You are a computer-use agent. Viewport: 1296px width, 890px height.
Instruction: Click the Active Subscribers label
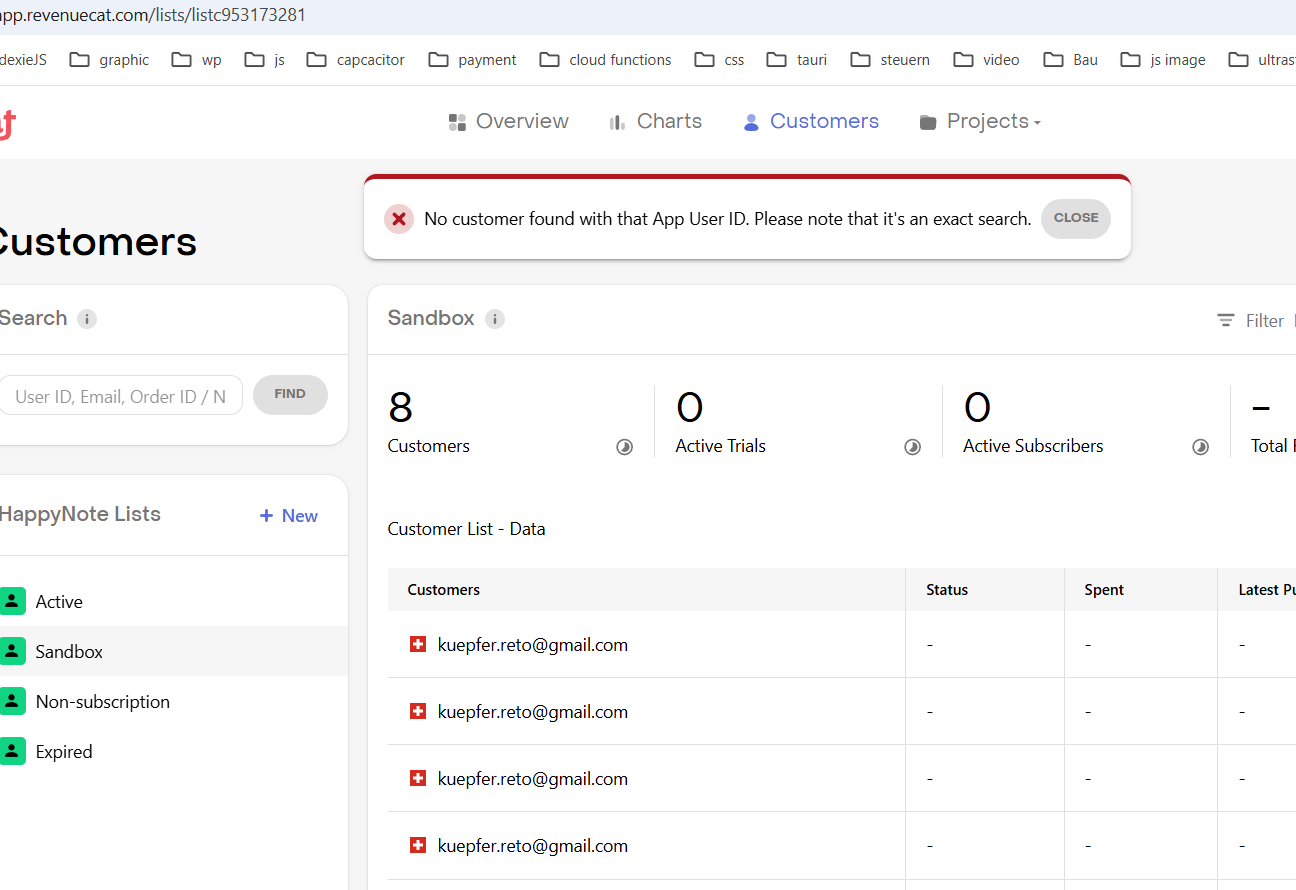coord(1033,446)
